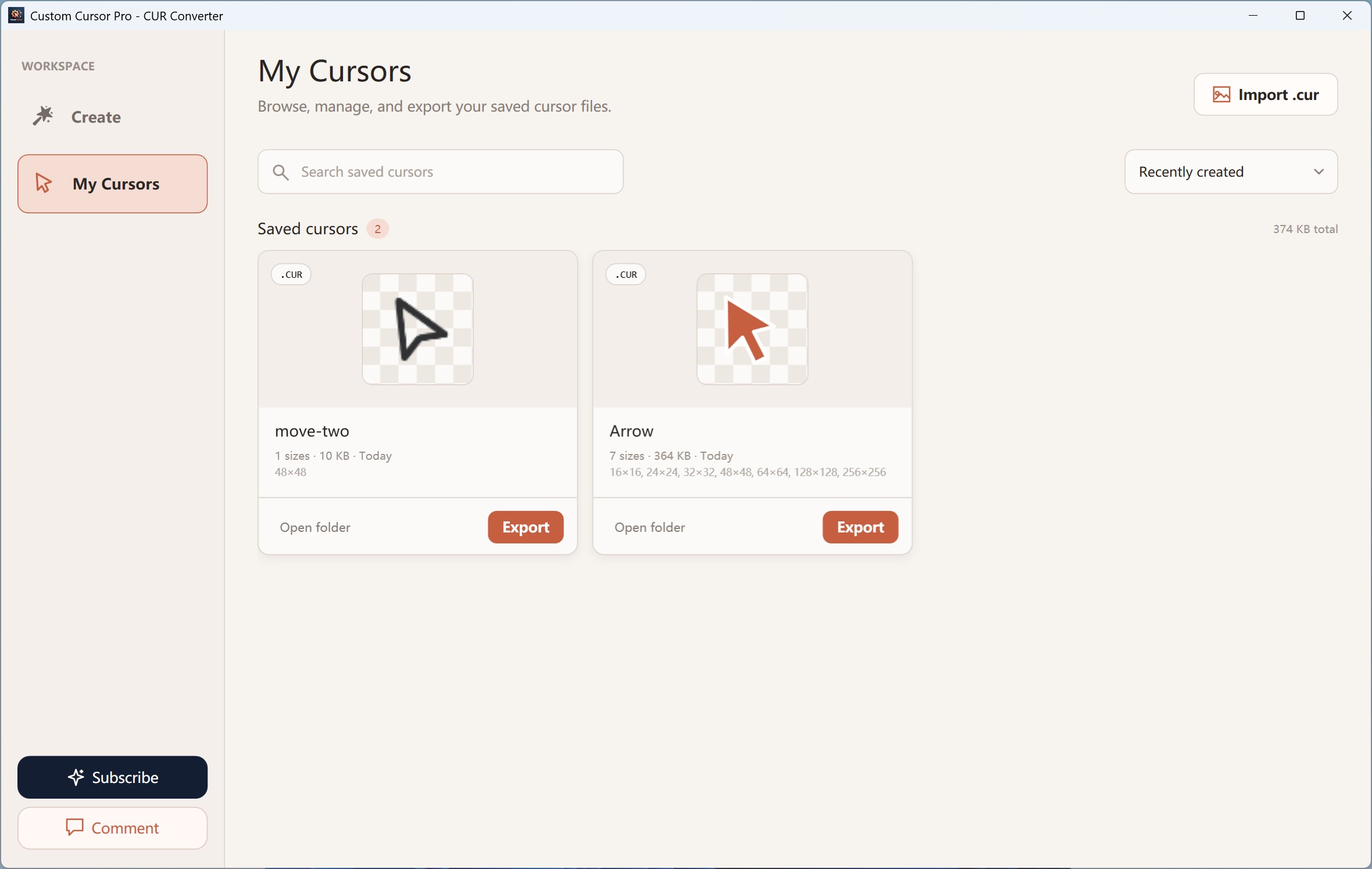This screenshot has height=869, width=1372.
Task: Click the search magnifier icon
Action: pos(281,172)
